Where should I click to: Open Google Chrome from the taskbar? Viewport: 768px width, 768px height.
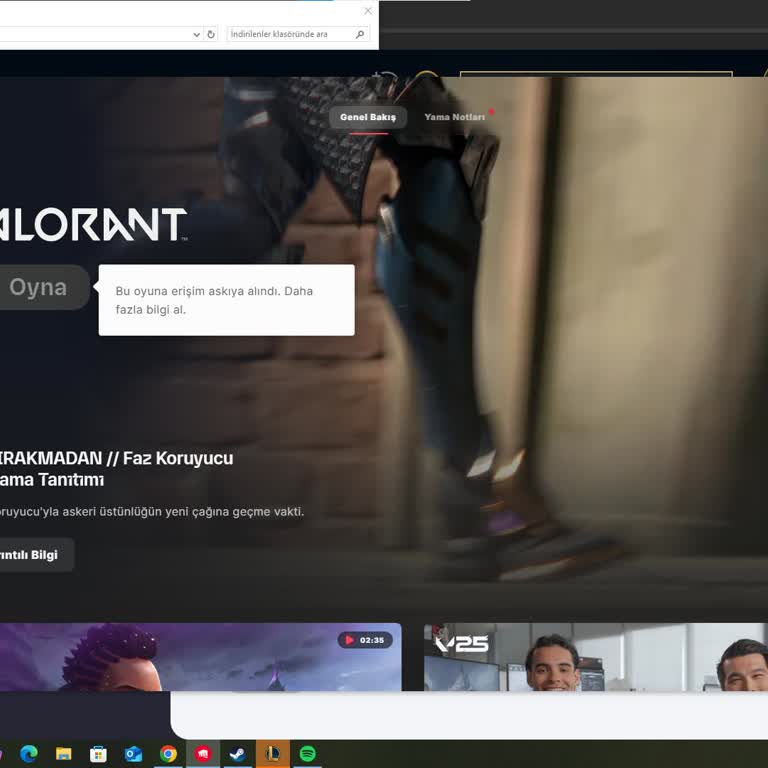tap(168, 754)
